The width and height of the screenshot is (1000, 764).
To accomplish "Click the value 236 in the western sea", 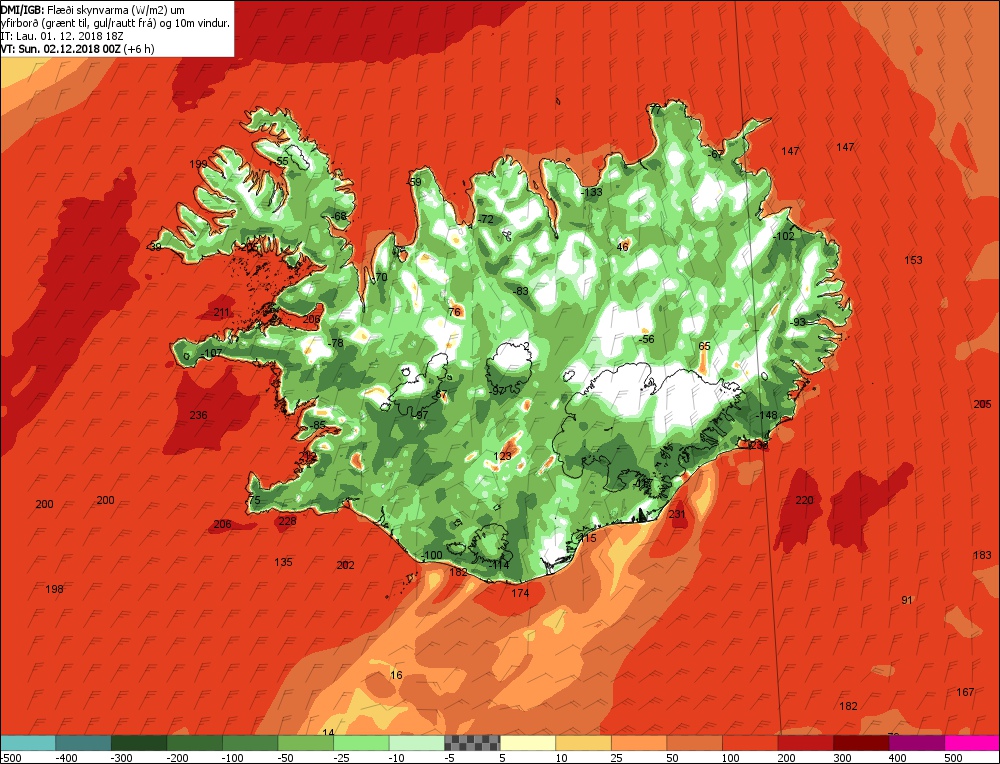I will (x=198, y=415).
